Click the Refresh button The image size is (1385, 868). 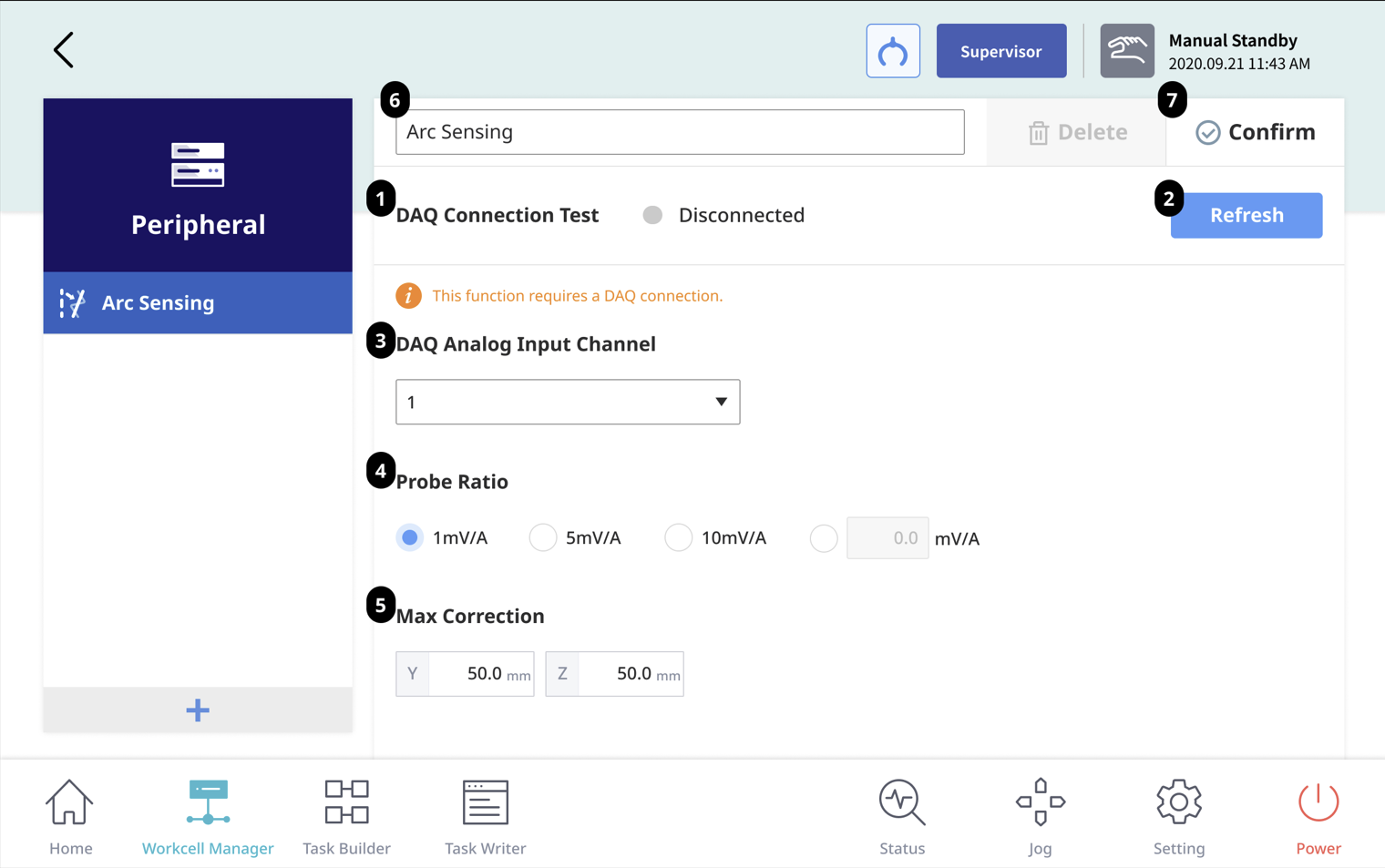(x=1246, y=215)
